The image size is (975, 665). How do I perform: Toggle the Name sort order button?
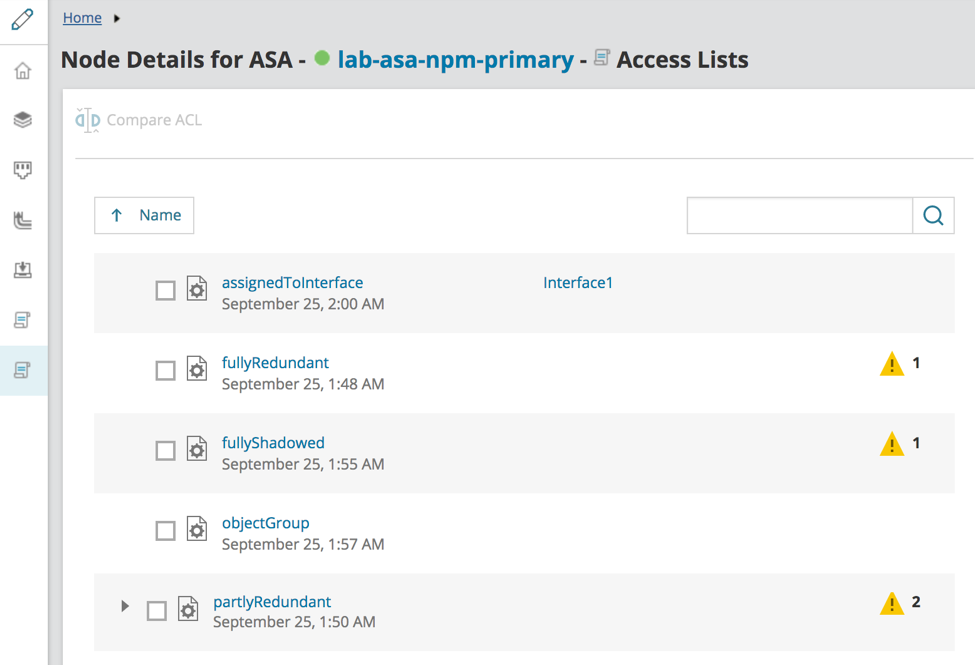tap(144, 216)
